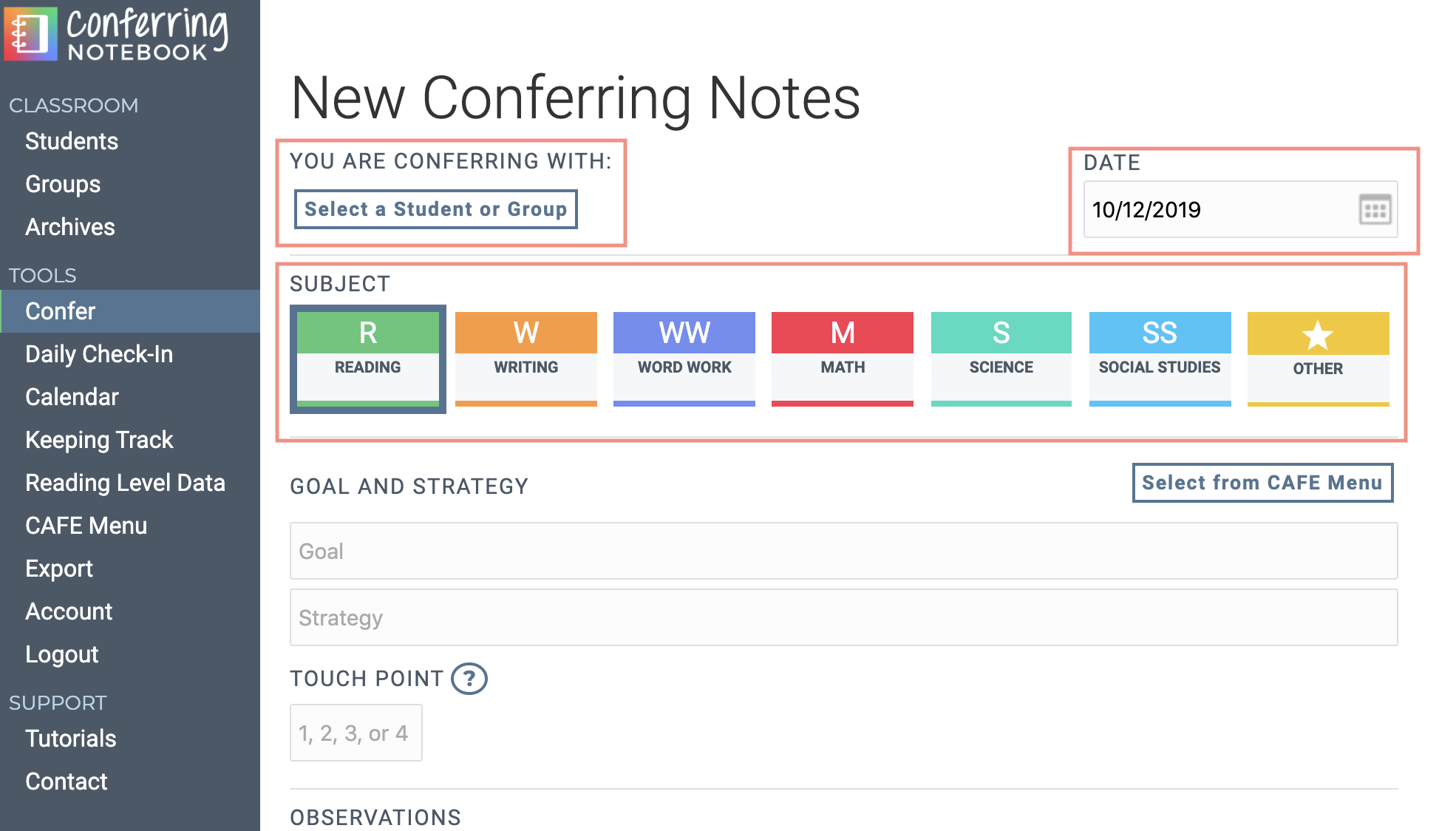Log out using the Logout link
This screenshot has width=1456, height=831.
pyautogui.click(x=61, y=654)
